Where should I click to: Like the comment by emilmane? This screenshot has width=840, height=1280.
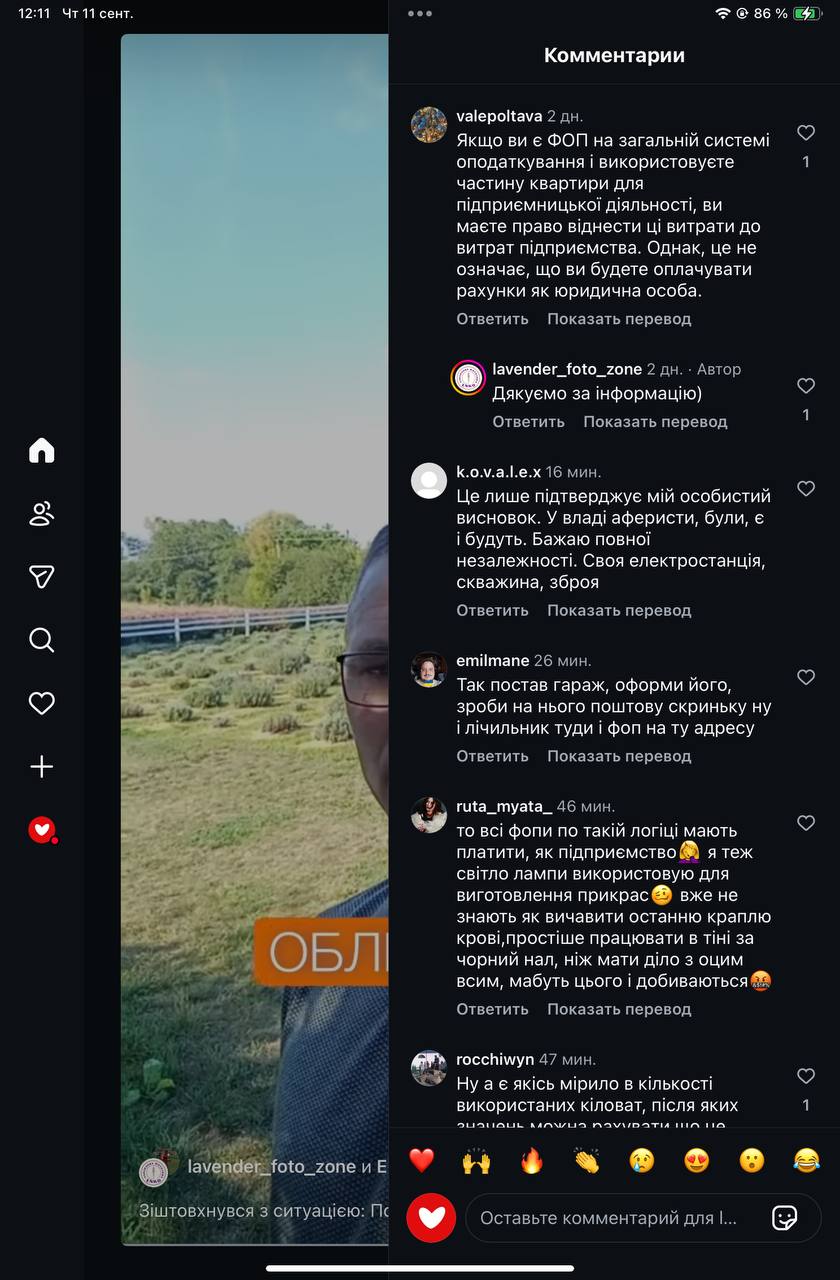coord(806,677)
